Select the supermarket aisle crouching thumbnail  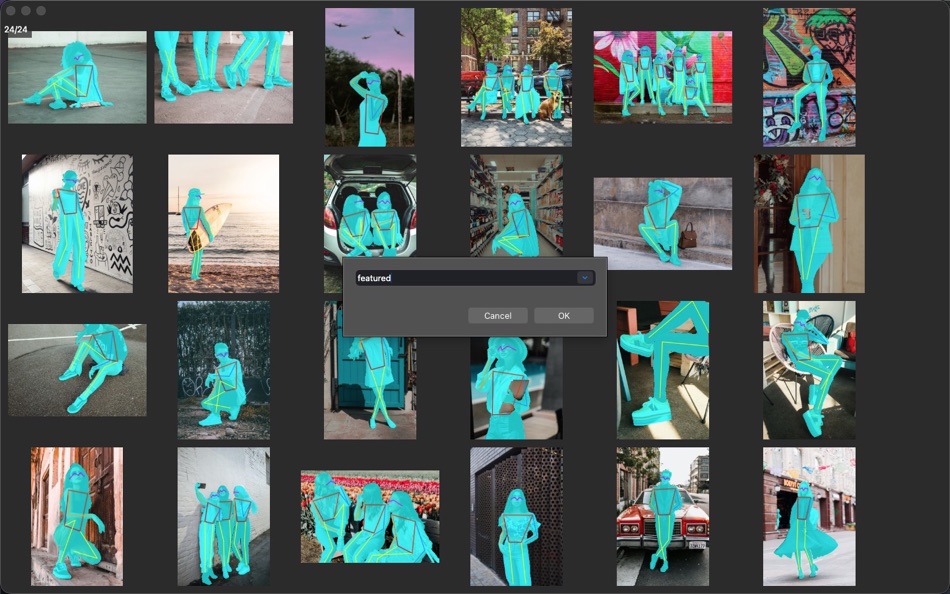[x=516, y=205]
